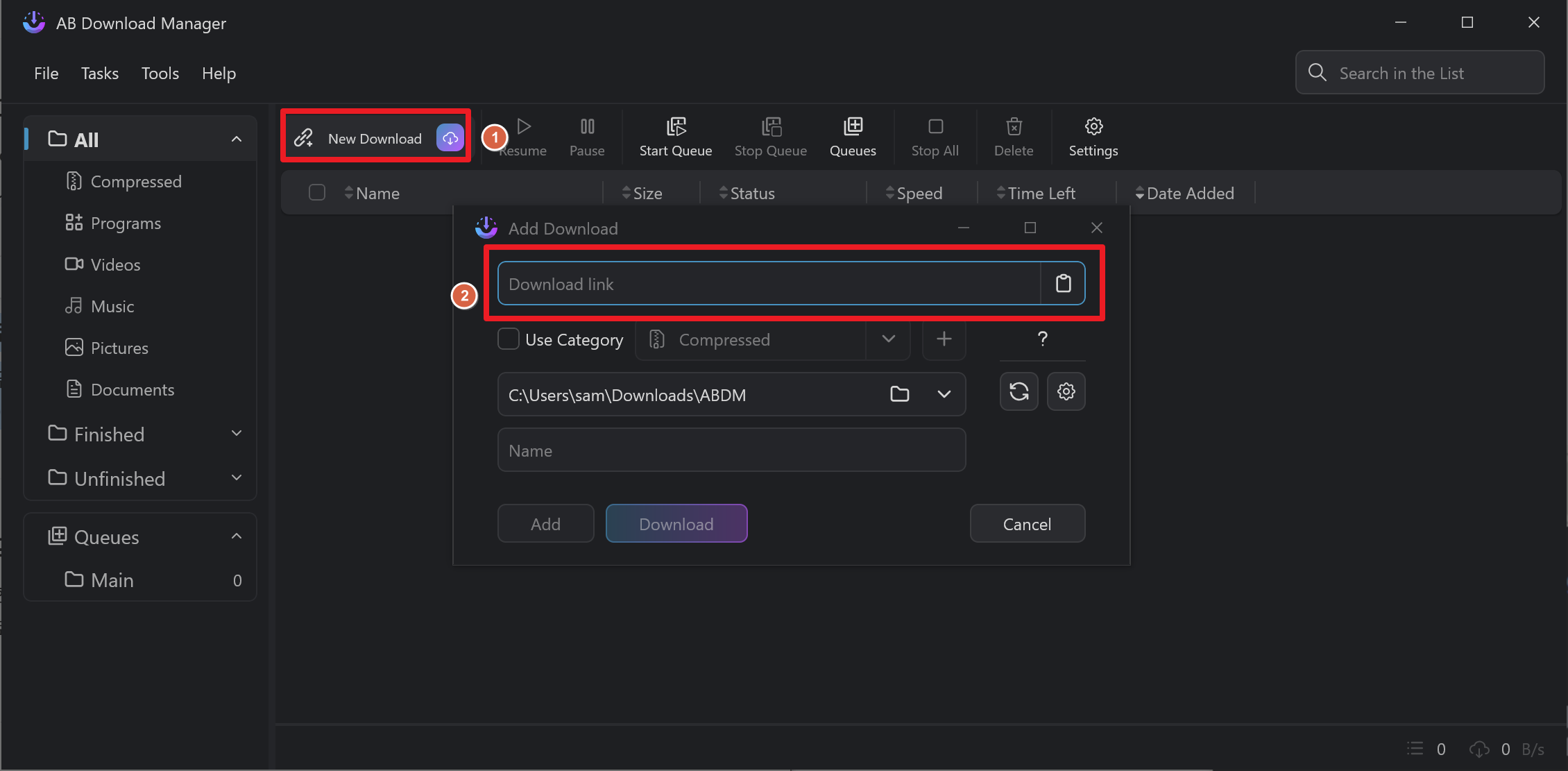
Task: Tick the select-all checkbox in list header
Action: tap(317, 192)
